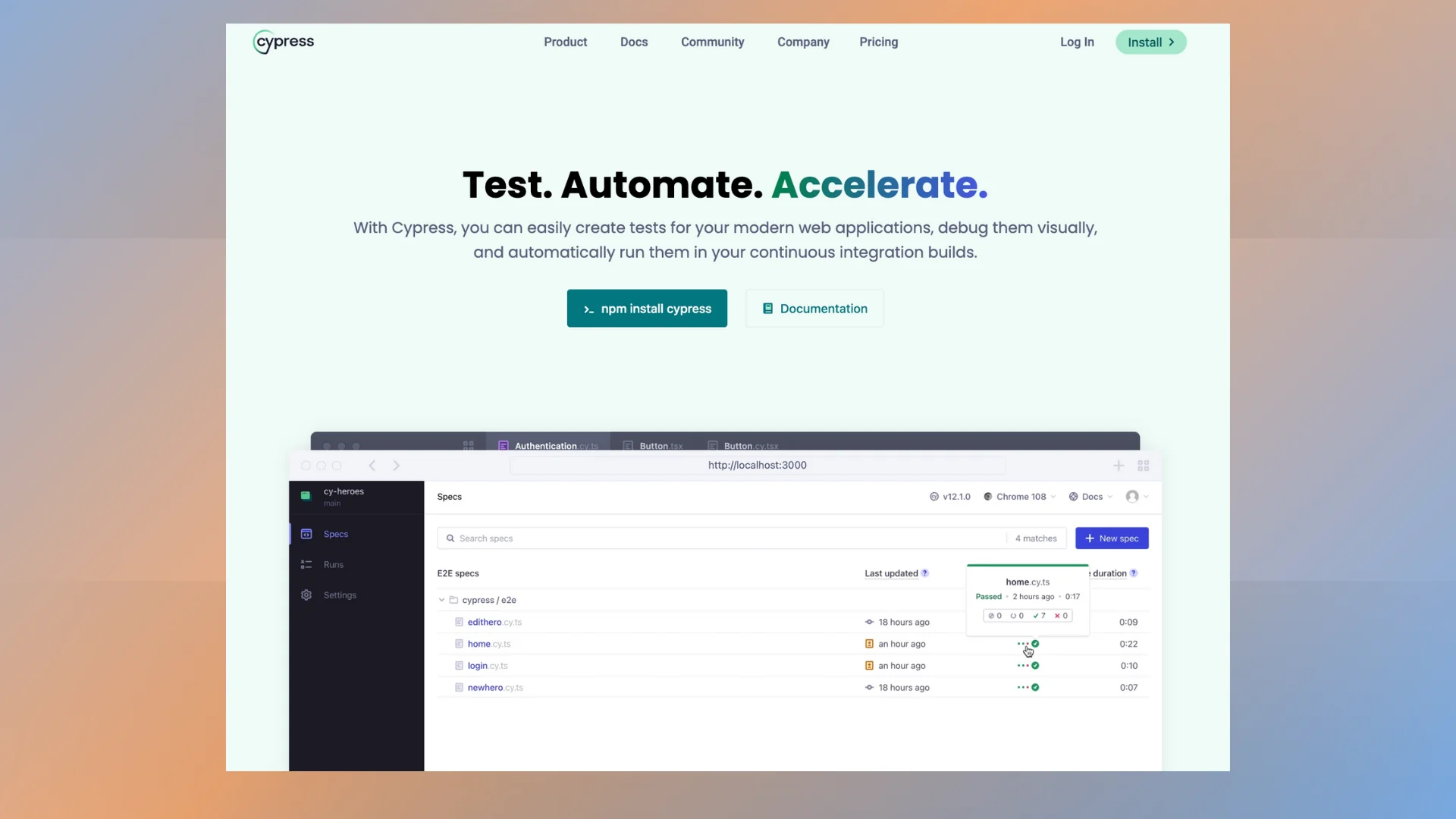Click the browser back arrow icon
Screen dimensions: 1456x819
click(372, 466)
